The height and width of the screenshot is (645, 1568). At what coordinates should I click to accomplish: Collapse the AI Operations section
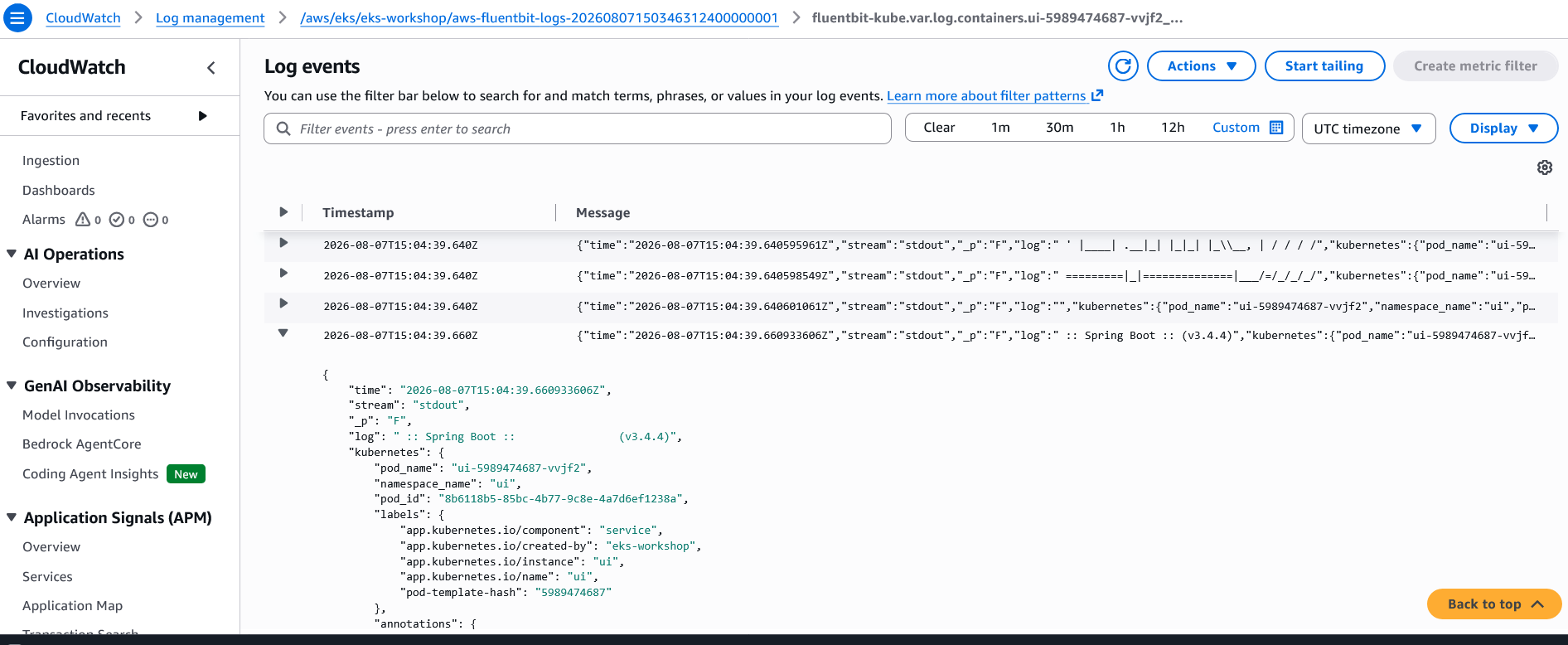tap(12, 254)
